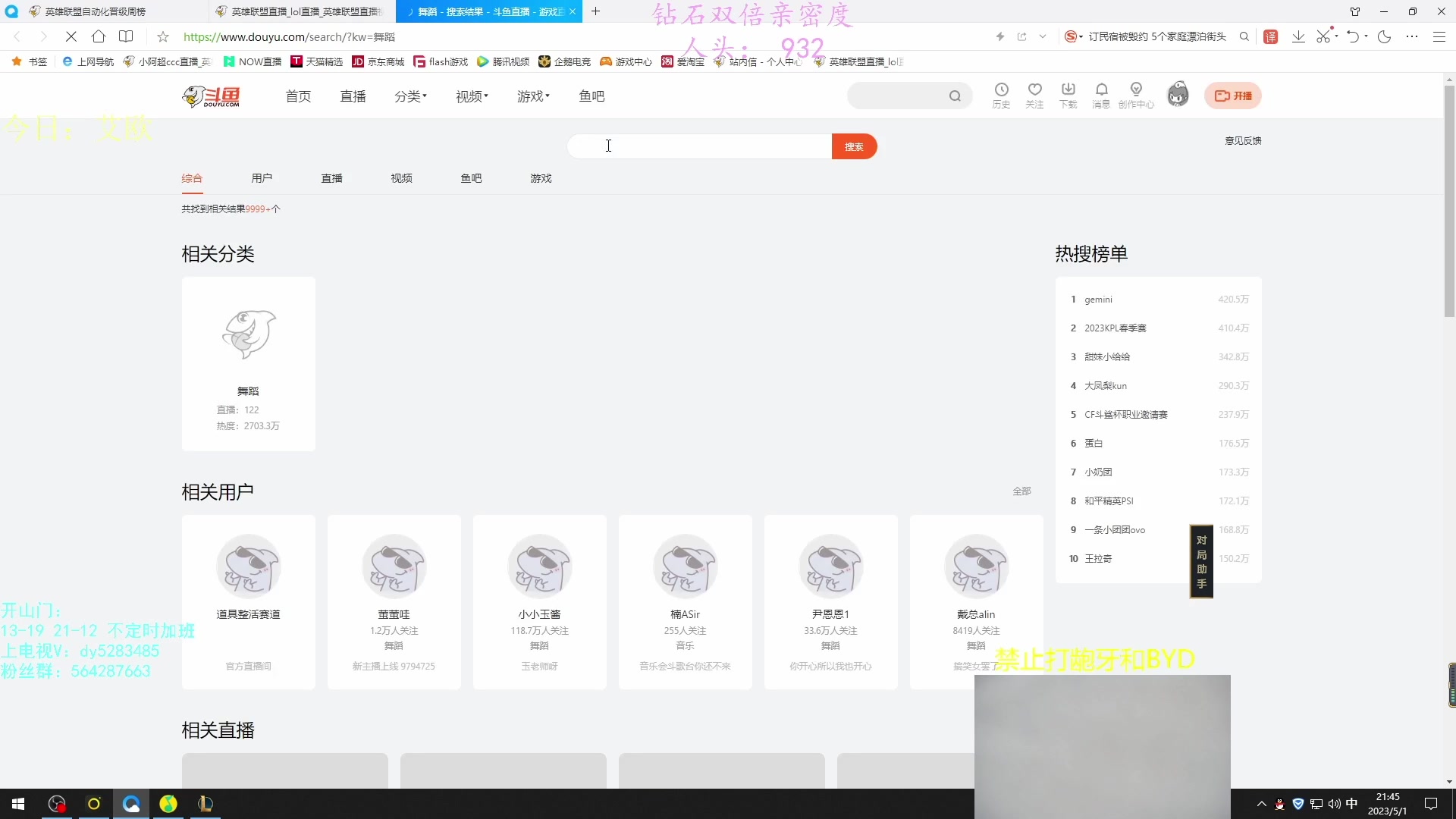Viewport: 1456px width, 819px height.
Task: Switch to the 鱼吧 search results tab
Action: [470, 178]
